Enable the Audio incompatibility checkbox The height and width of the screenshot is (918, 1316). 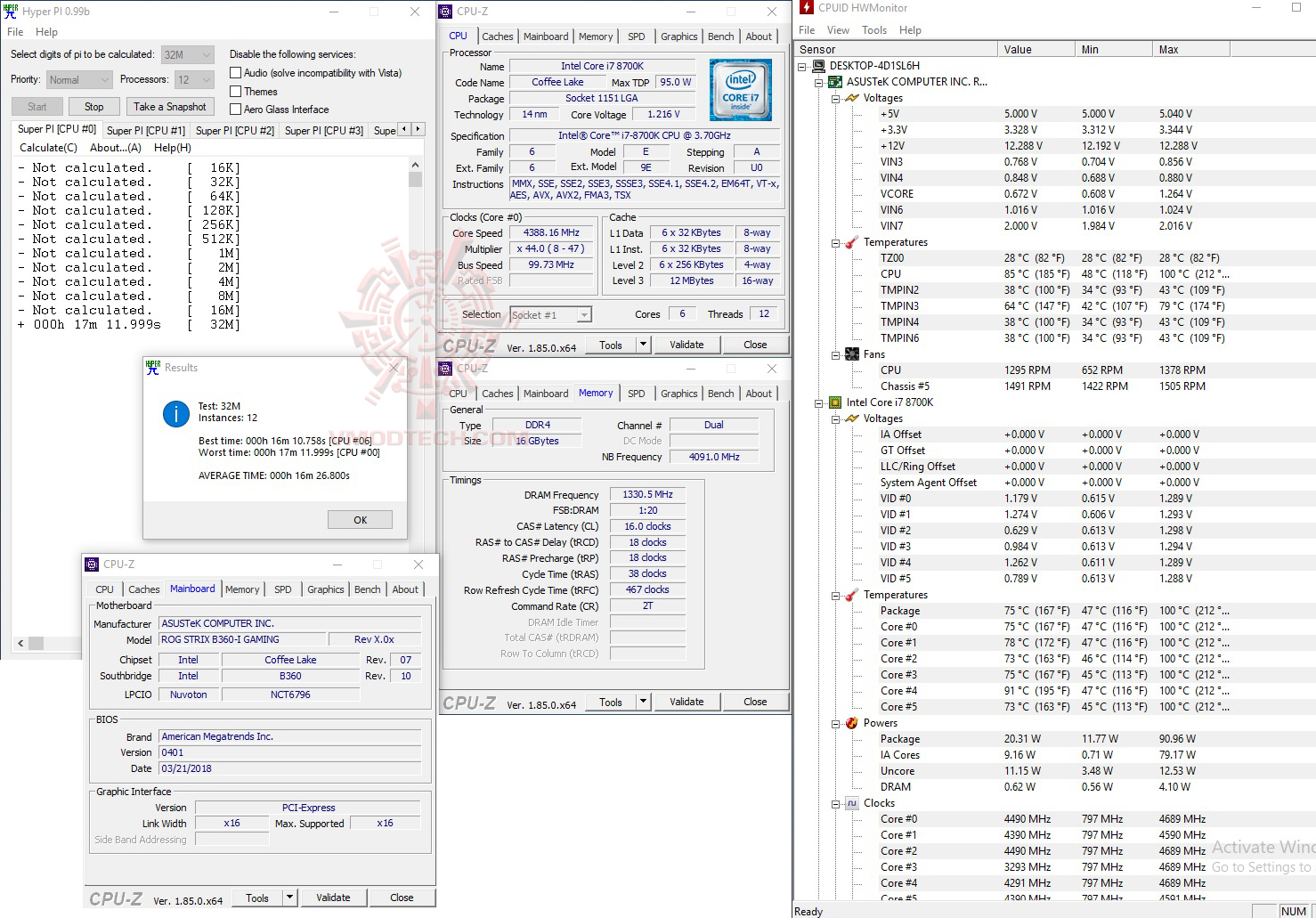click(x=236, y=73)
